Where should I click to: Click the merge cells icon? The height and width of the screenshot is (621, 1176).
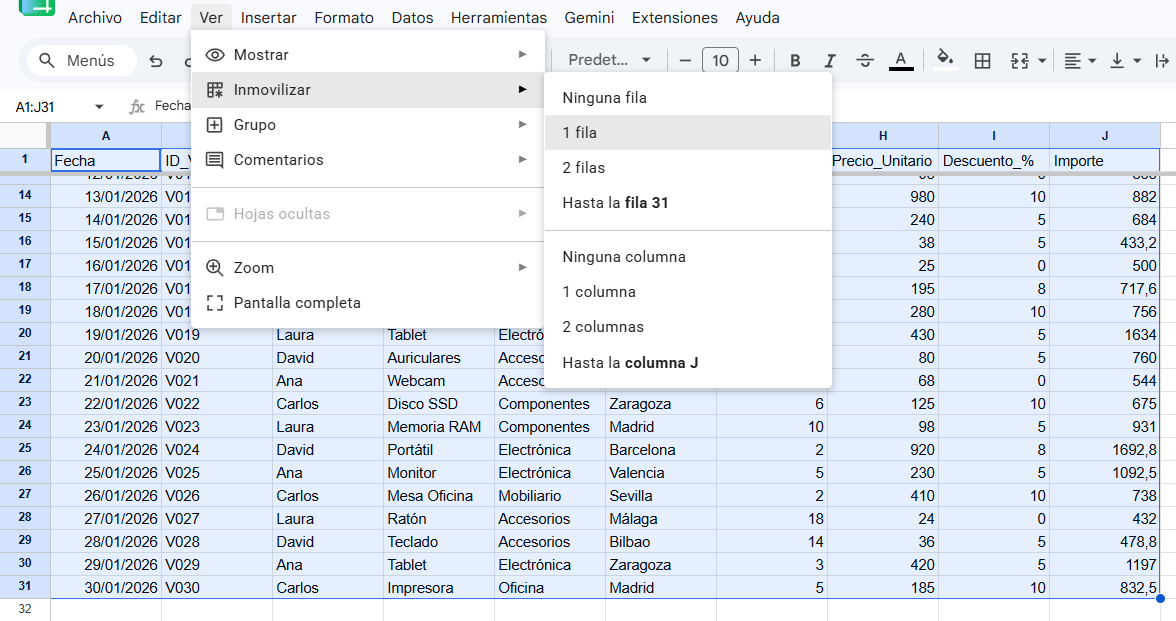[x=1019, y=61]
